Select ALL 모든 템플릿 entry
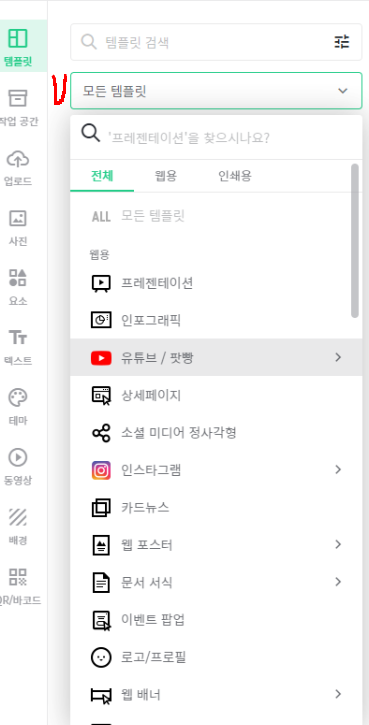This screenshot has width=369, height=725. pos(216,216)
